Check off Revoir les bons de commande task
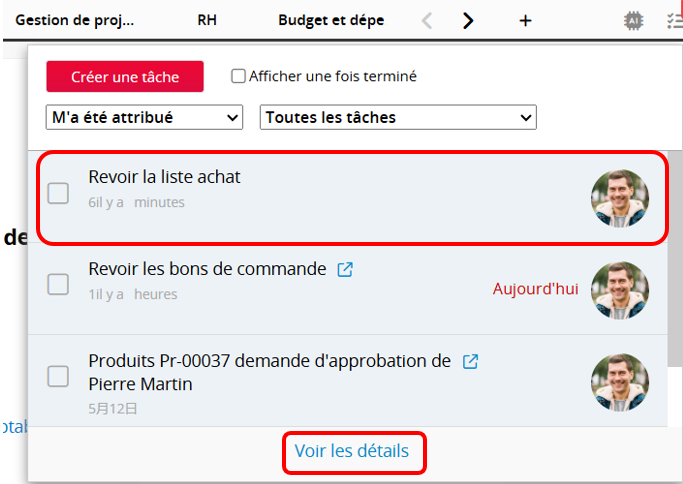This screenshot has width=683, height=484. coord(58,284)
